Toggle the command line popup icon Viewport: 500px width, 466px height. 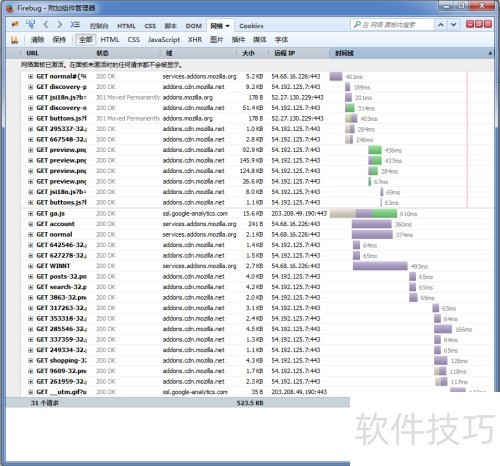75,24
